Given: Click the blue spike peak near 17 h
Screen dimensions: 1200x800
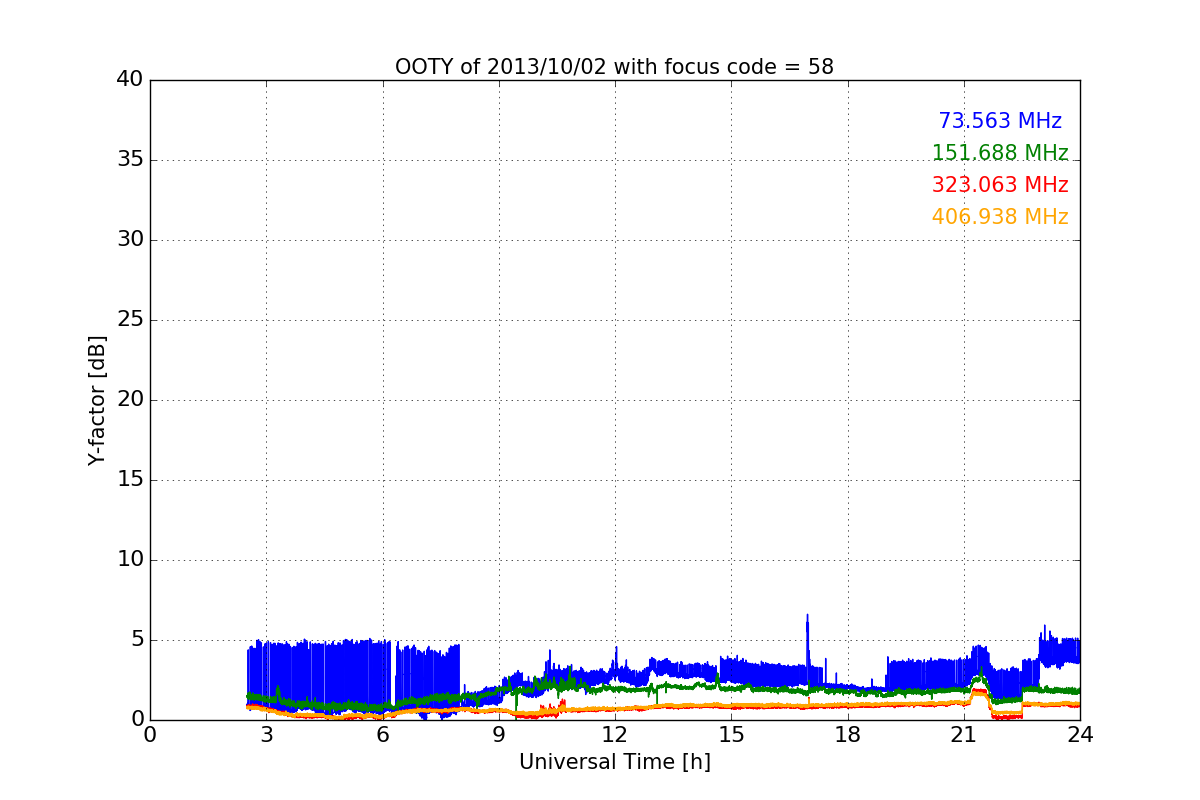Looking at the screenshot, I should point(807,616).
